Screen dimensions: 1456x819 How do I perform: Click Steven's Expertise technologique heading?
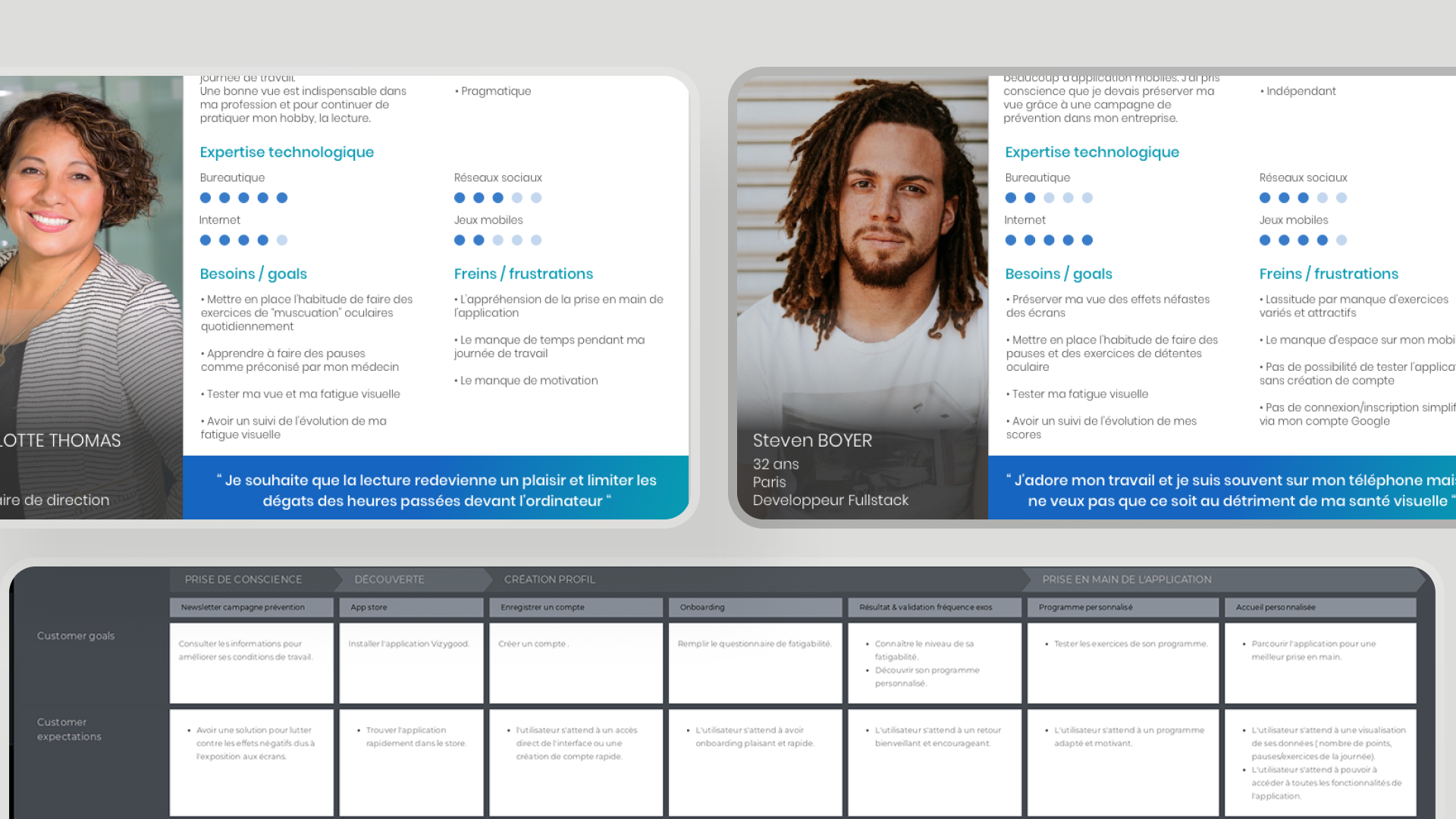(1092, 152)
